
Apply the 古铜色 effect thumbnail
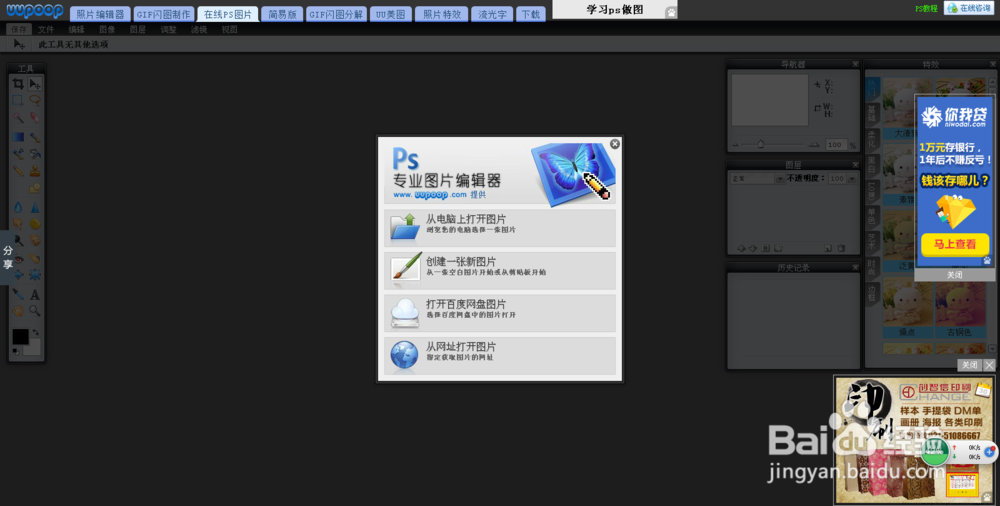click(x=960, y=311)
